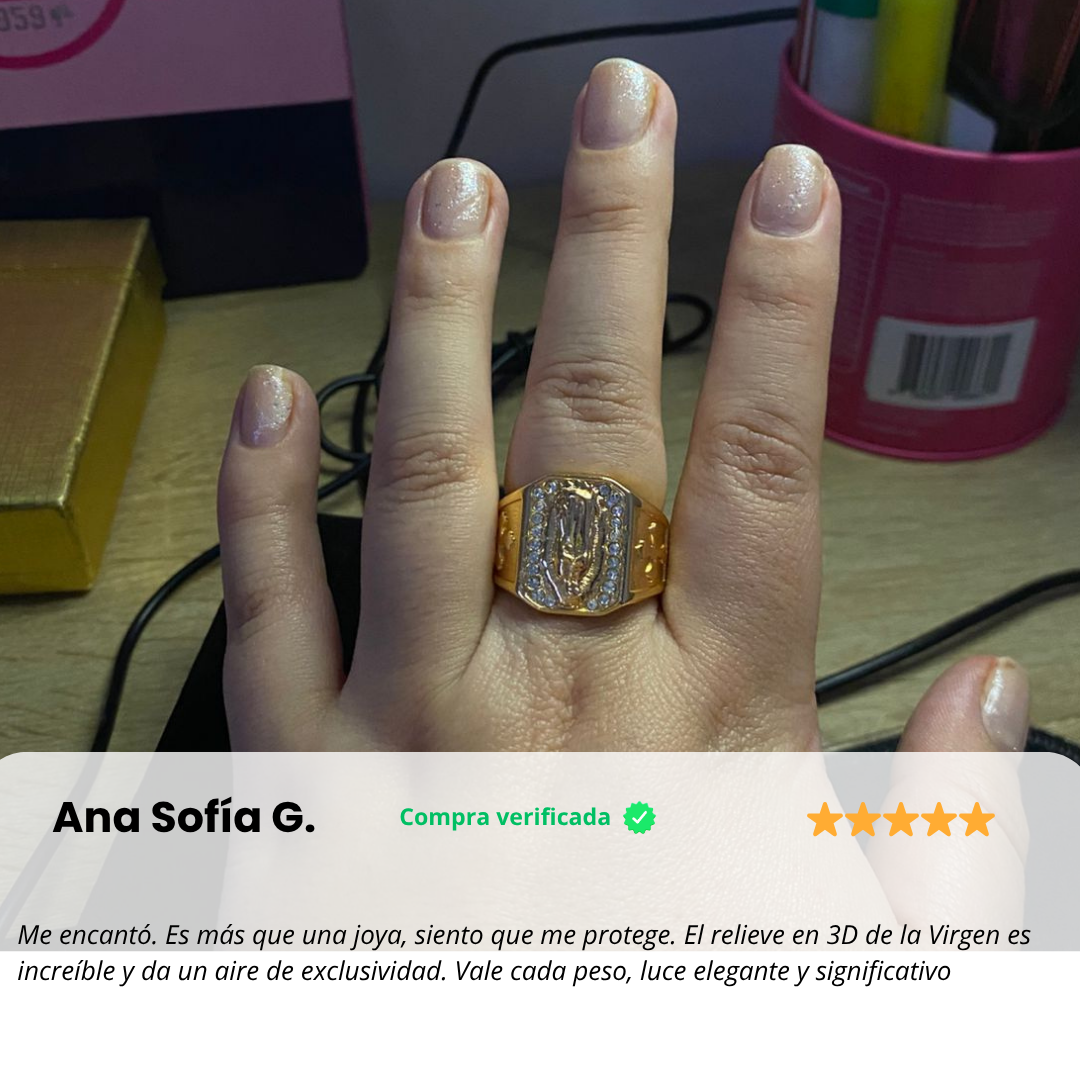Click review line starting "increíble y da"

pos(484,971)
